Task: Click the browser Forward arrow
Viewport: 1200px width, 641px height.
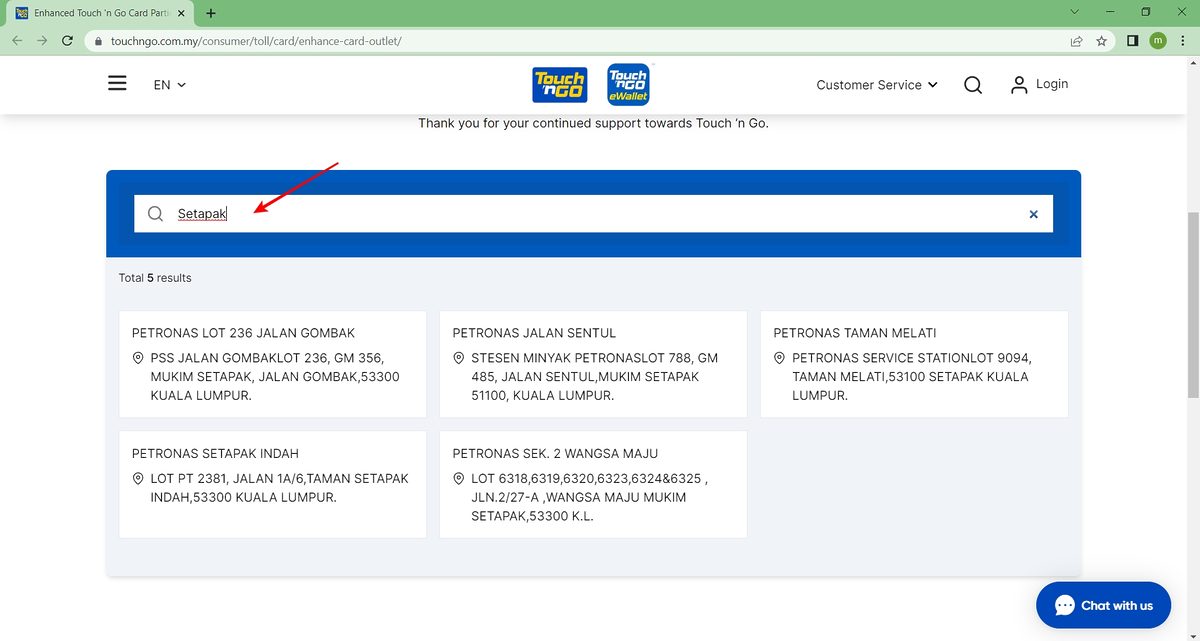Action: click(x=42, y=41)
